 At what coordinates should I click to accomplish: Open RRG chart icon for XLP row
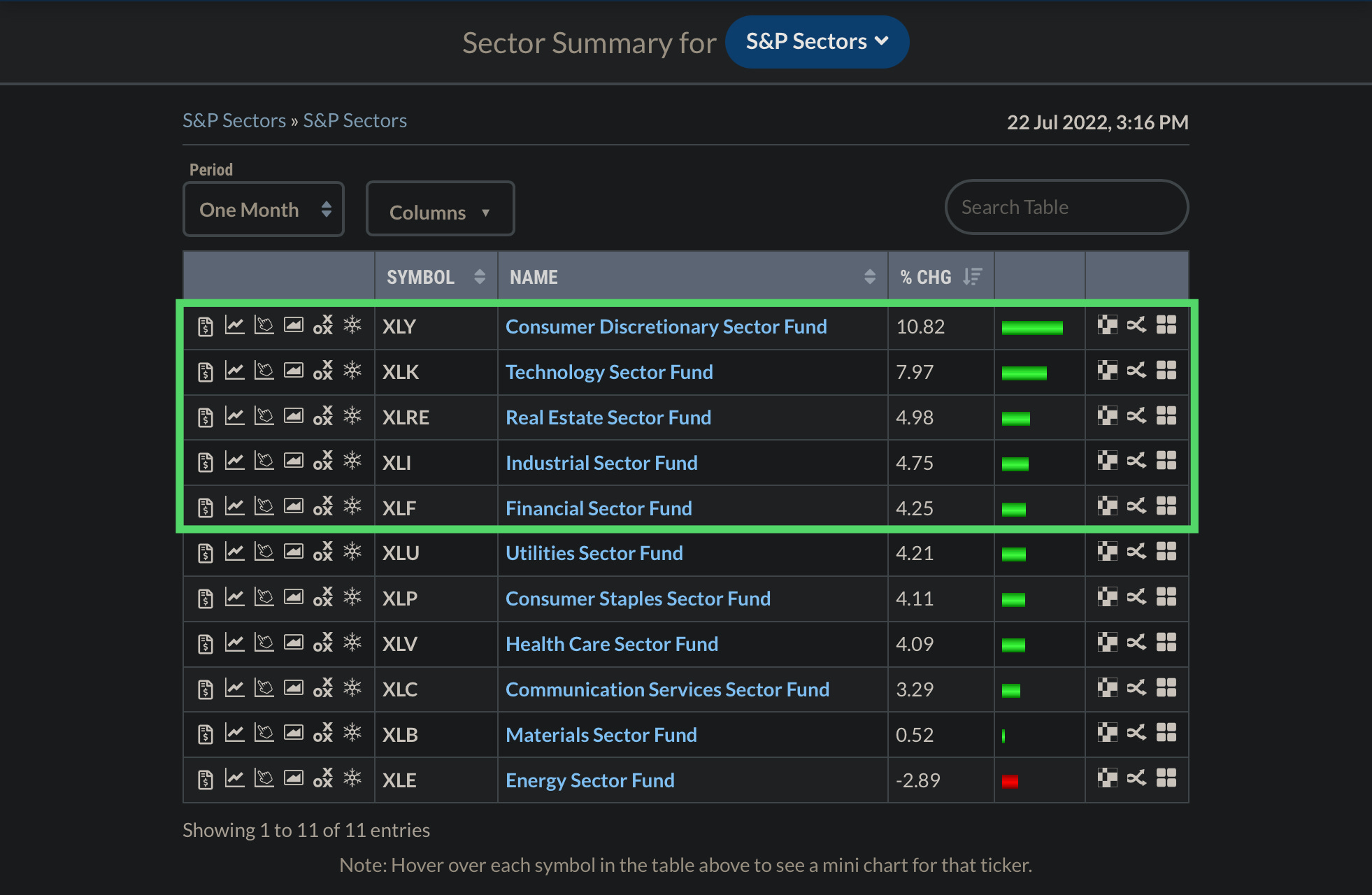[1136, 597]
